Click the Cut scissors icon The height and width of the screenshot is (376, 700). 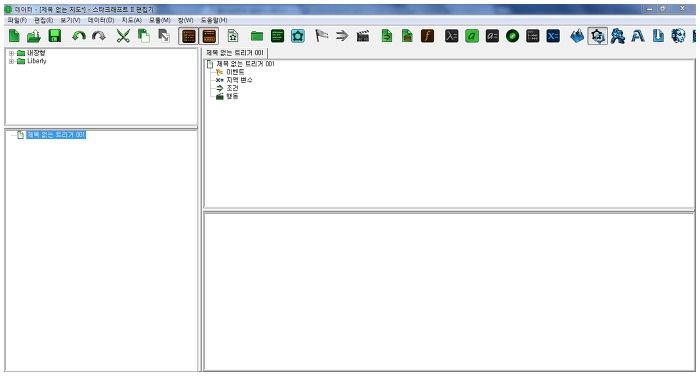[123, 36]
